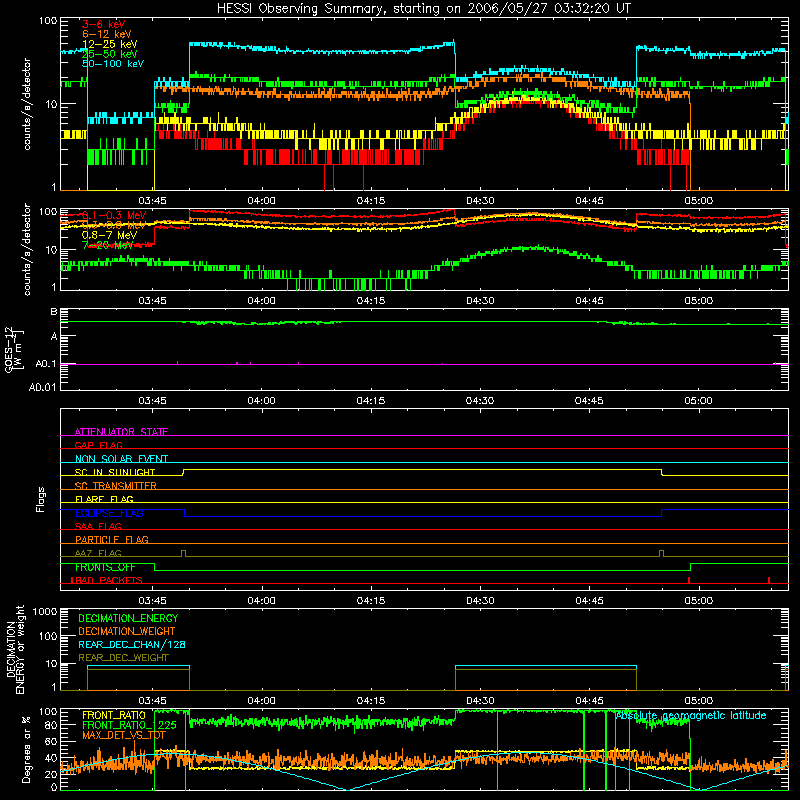This screenshot has height=800, width=800.
Task: Click the FRONT_RATIO legend label
Action: tap(114, 715)
